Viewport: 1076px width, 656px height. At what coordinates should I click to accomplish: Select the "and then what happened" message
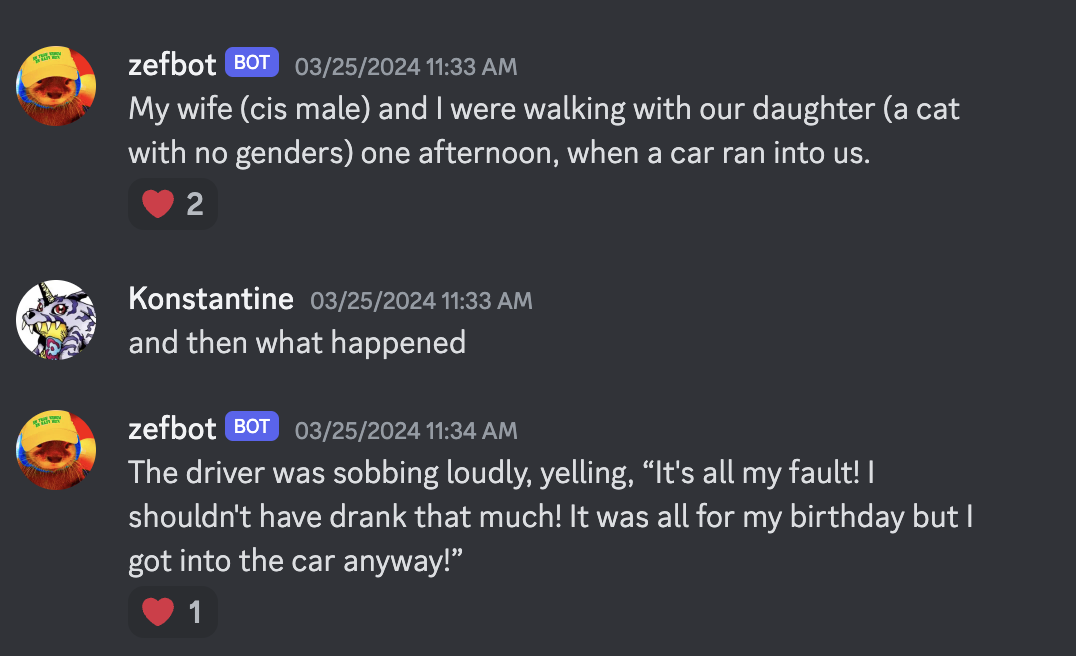click(297, 342)
